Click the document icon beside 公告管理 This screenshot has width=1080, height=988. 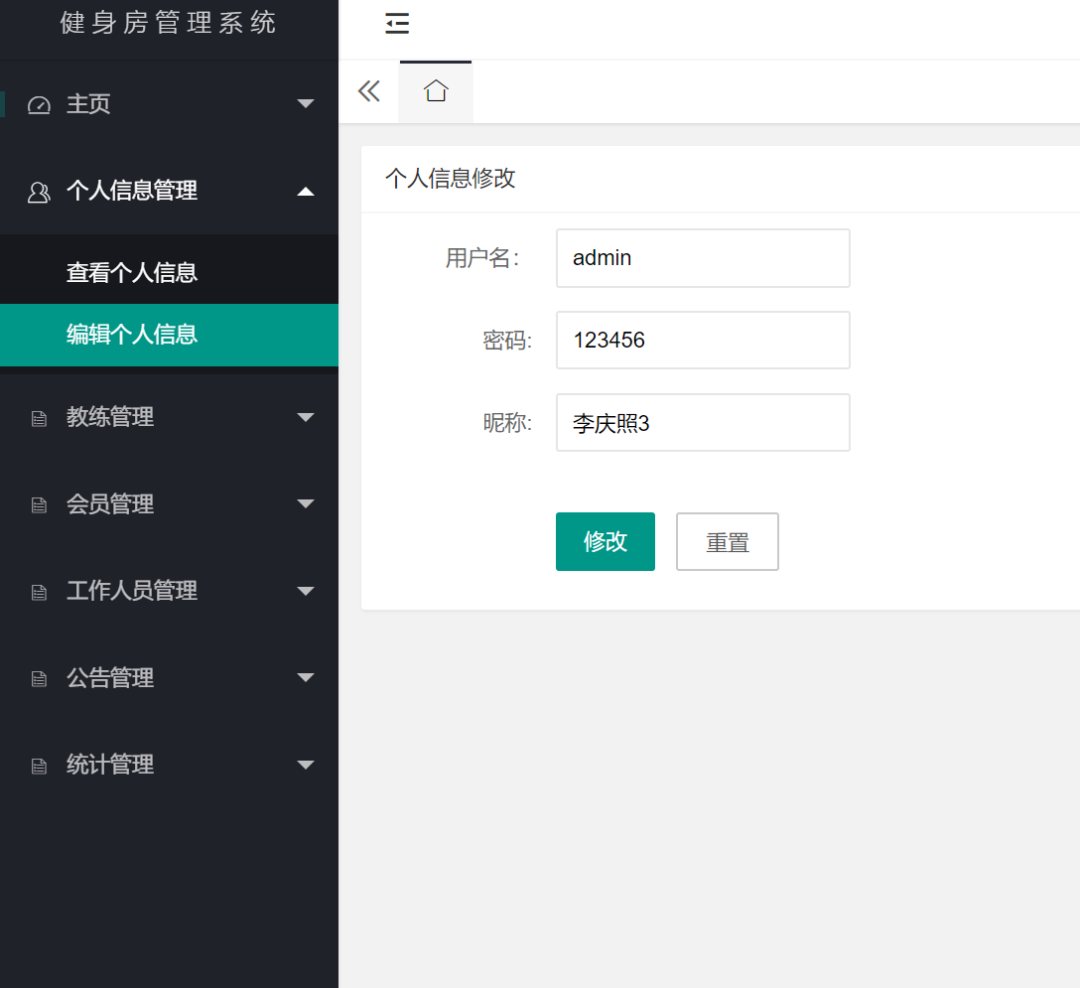point(39,679)
